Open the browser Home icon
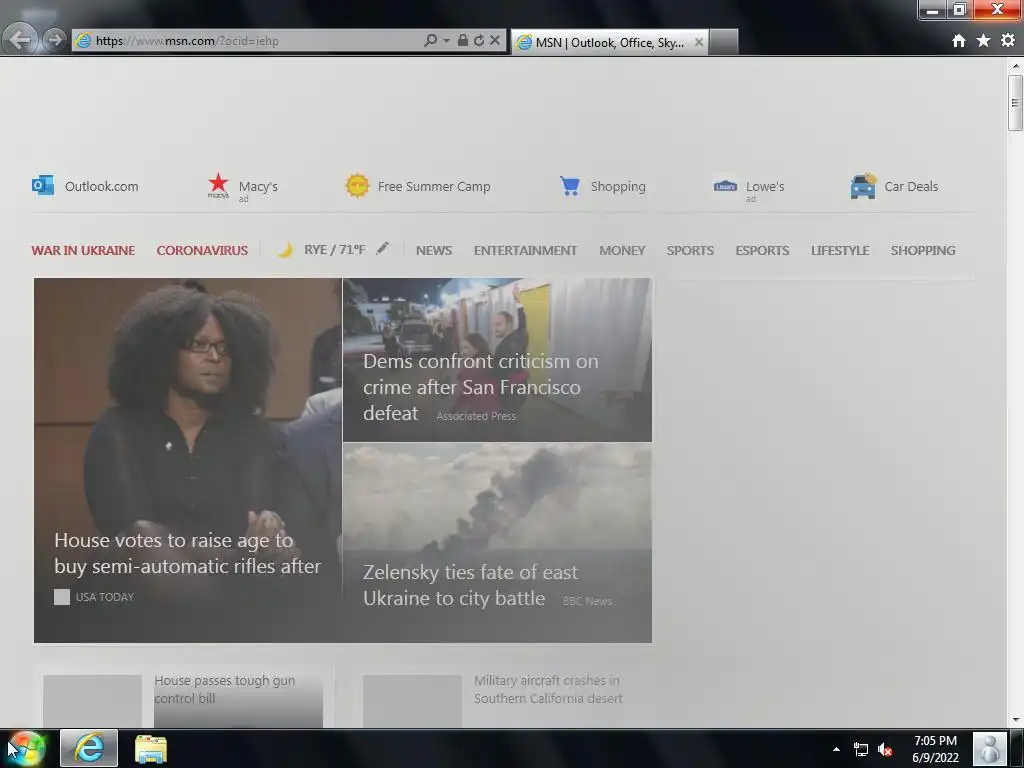Viewport: 1024px width, 768px height. (x=958, y=40)
